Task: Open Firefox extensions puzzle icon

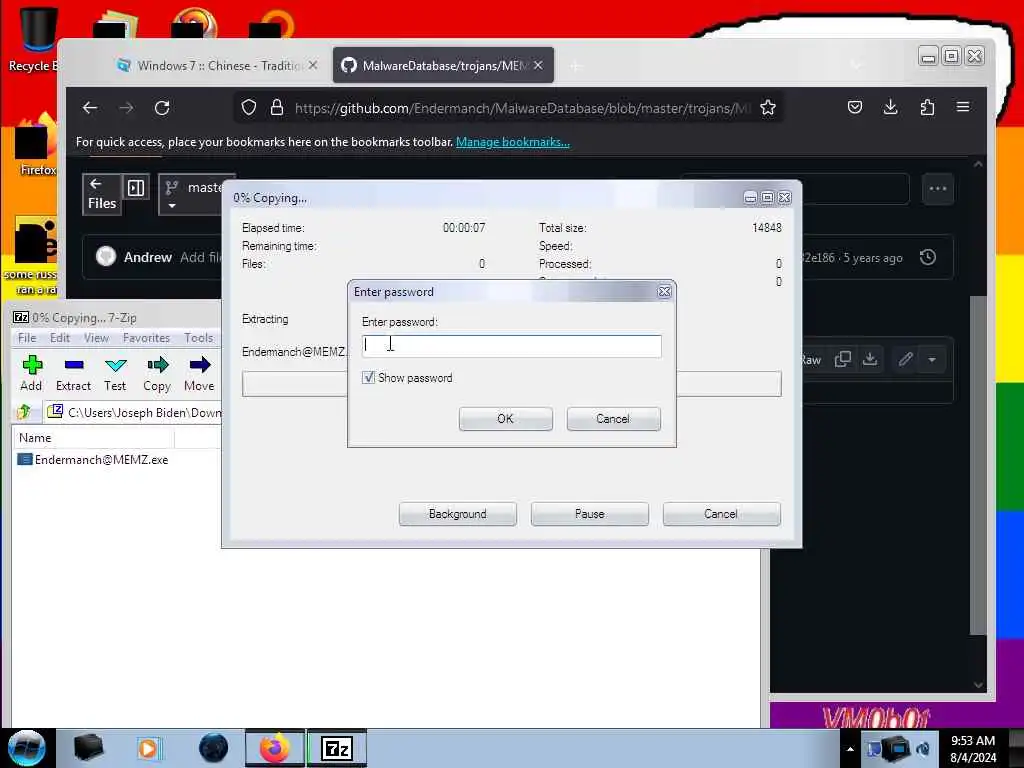Action: pyautogui.click(x=927, y=108)
